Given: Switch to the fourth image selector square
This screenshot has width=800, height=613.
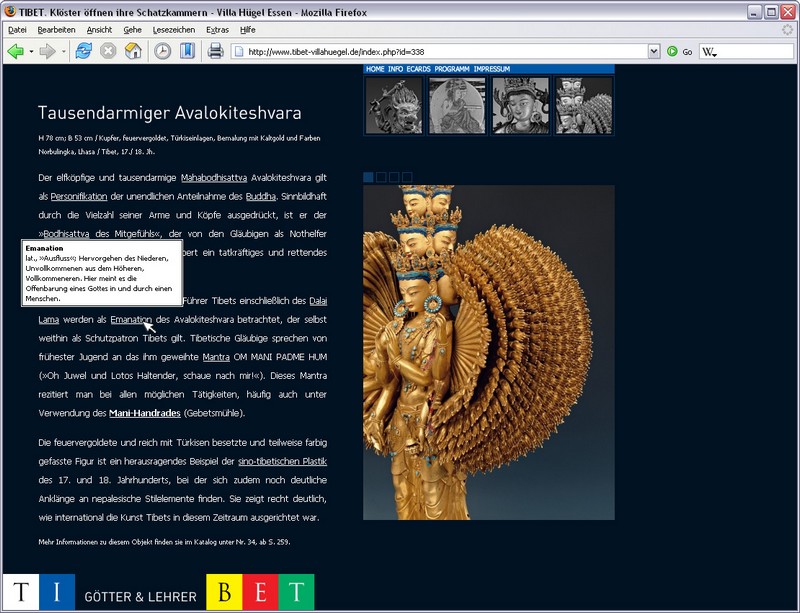Looking at the screenshot, I should pos(407,177).
